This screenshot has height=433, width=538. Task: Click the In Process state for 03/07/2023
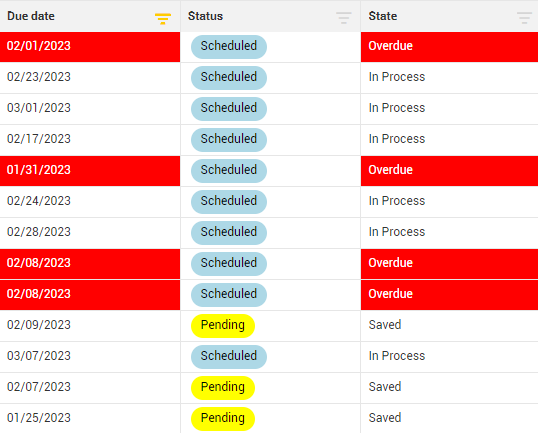(397, 356)
